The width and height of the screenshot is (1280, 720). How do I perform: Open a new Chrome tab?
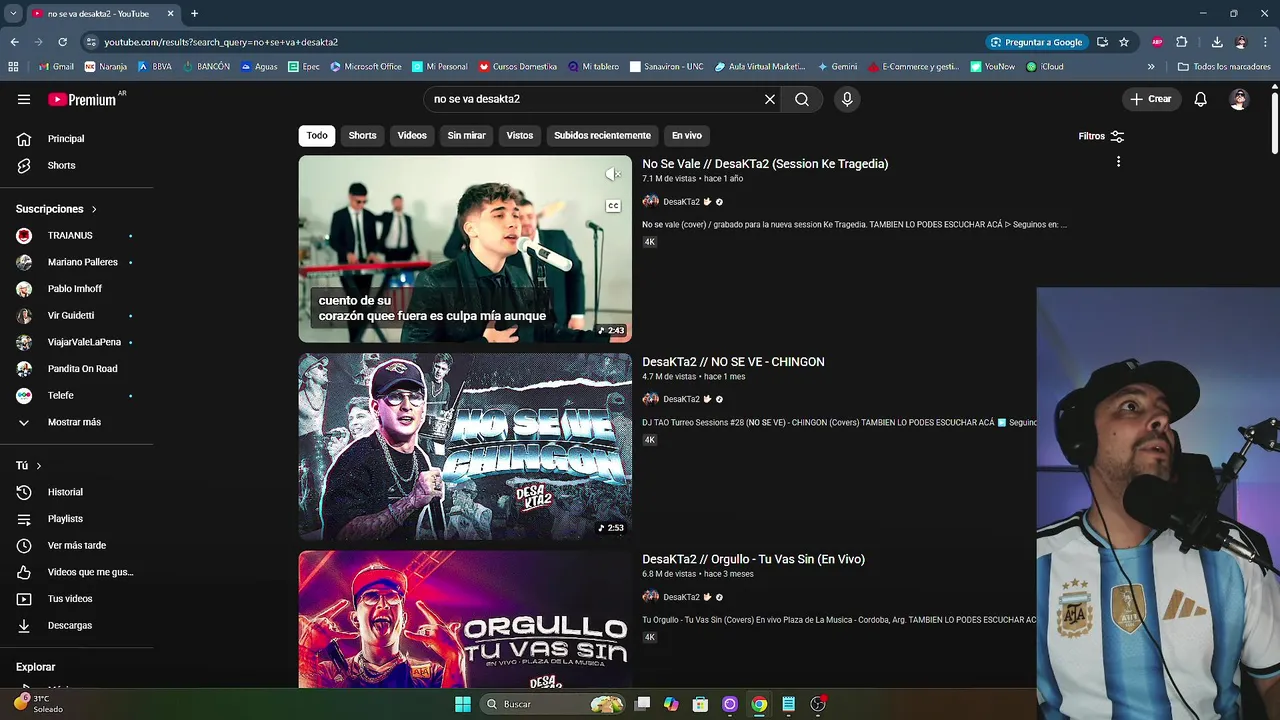[x=194, y=14]
